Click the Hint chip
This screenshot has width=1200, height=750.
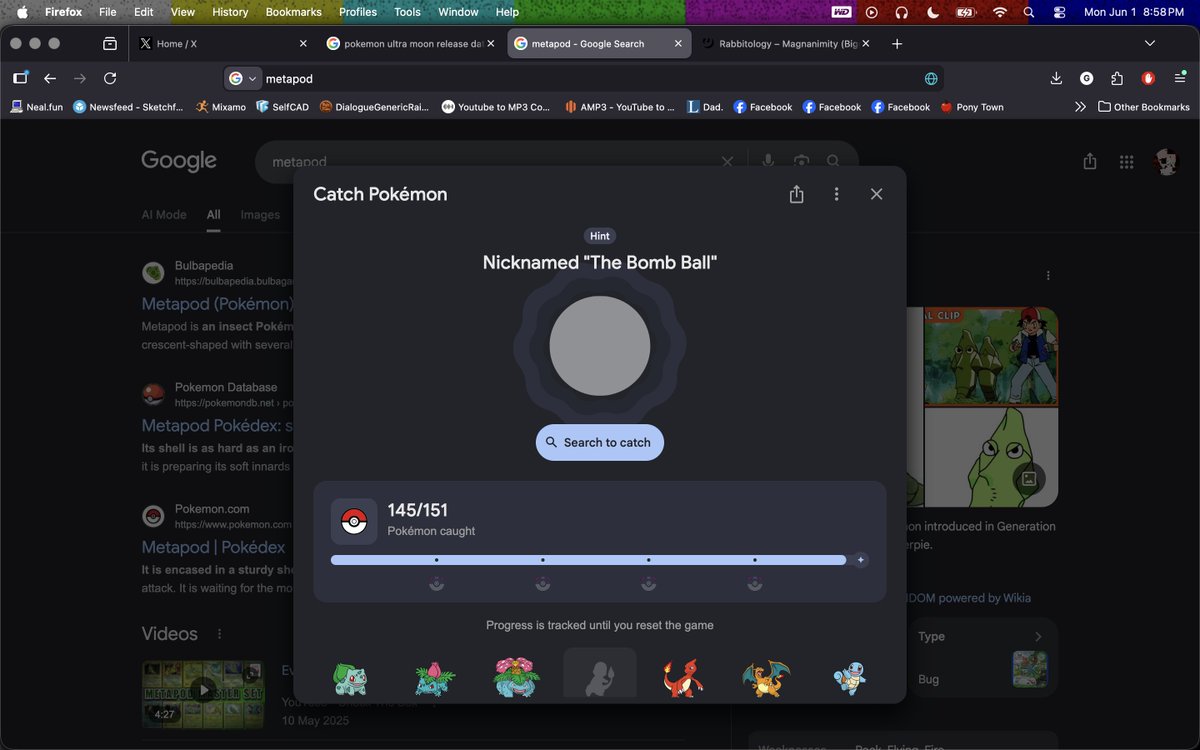coord(600,236)
